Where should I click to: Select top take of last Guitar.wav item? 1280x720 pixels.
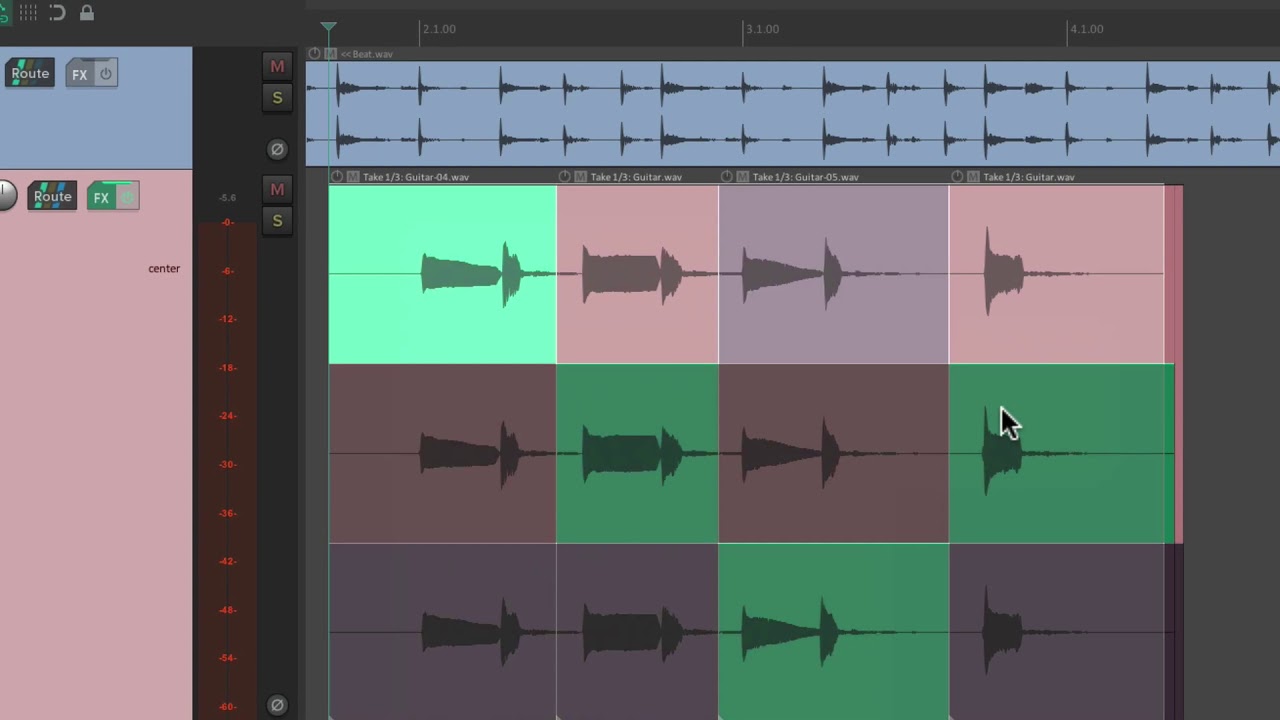click(1057, 274)
